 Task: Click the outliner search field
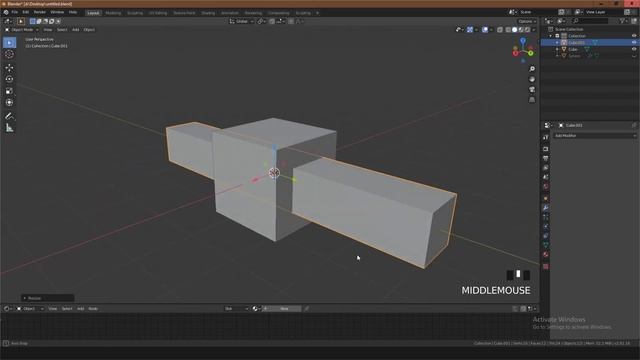[591, 21]
